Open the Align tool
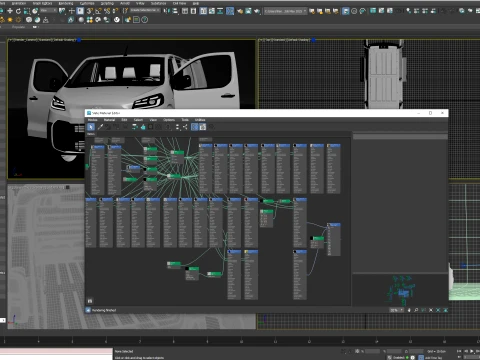480x360 pixels. [x=175, y=11]
